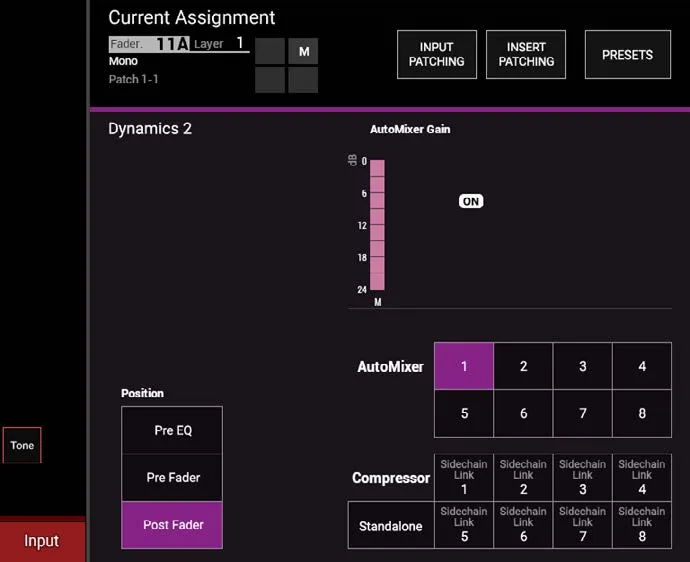690x562 pixels.
Task: Open the Input Patching page
Action: click(437, 55)
